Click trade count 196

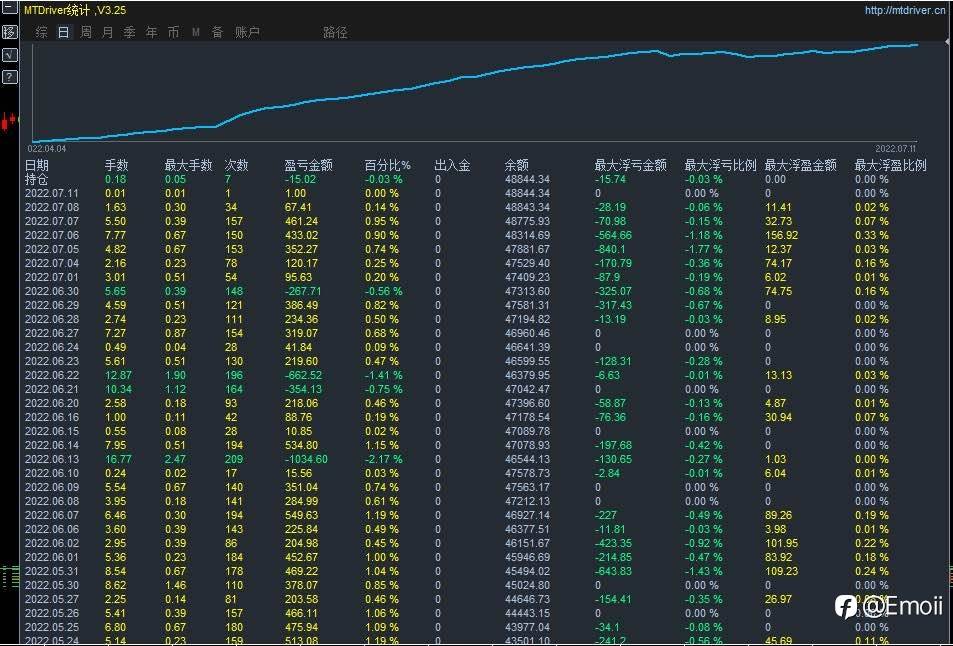tap(233, 376)
